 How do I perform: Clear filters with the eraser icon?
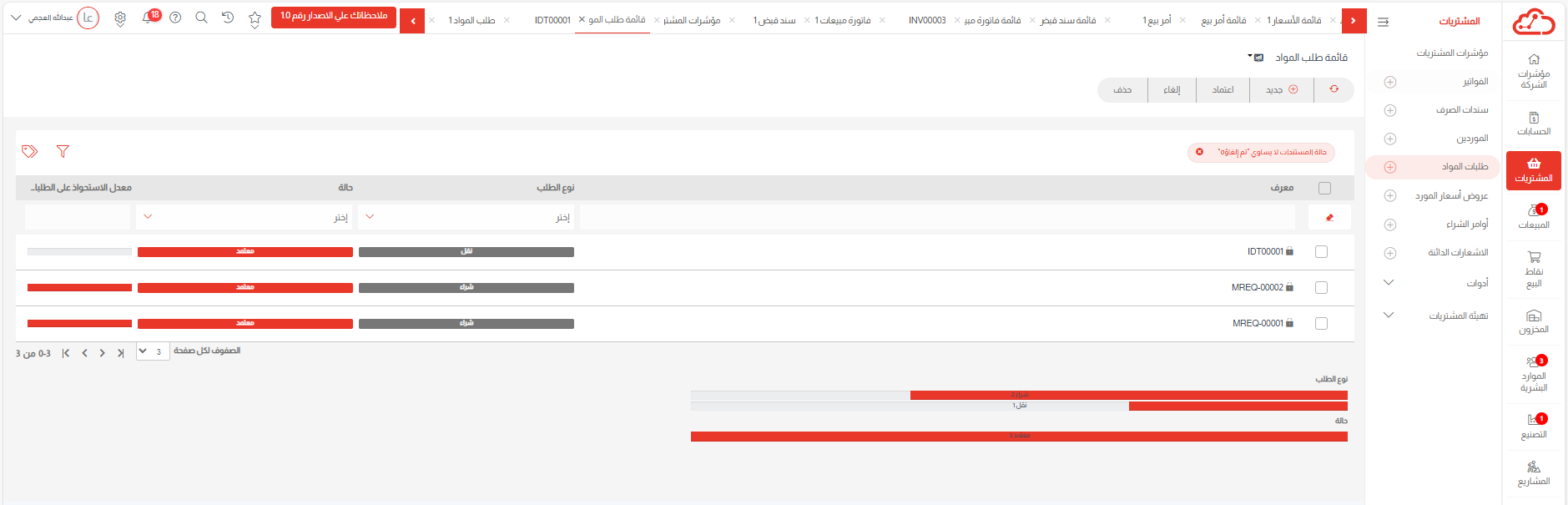click(1329, 217)
